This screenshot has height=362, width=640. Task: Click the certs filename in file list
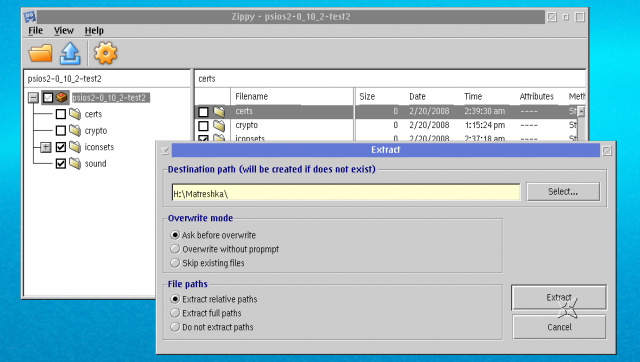tap(244, 111)
